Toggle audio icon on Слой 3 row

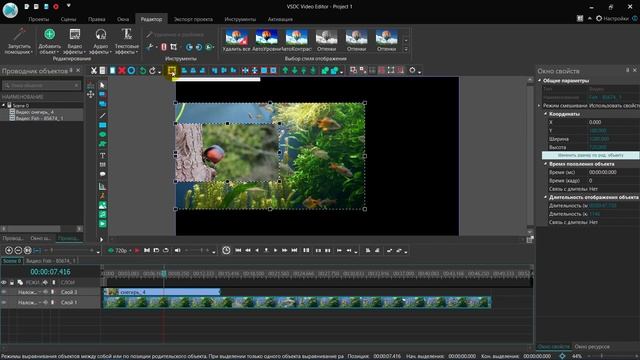point(45,292)
